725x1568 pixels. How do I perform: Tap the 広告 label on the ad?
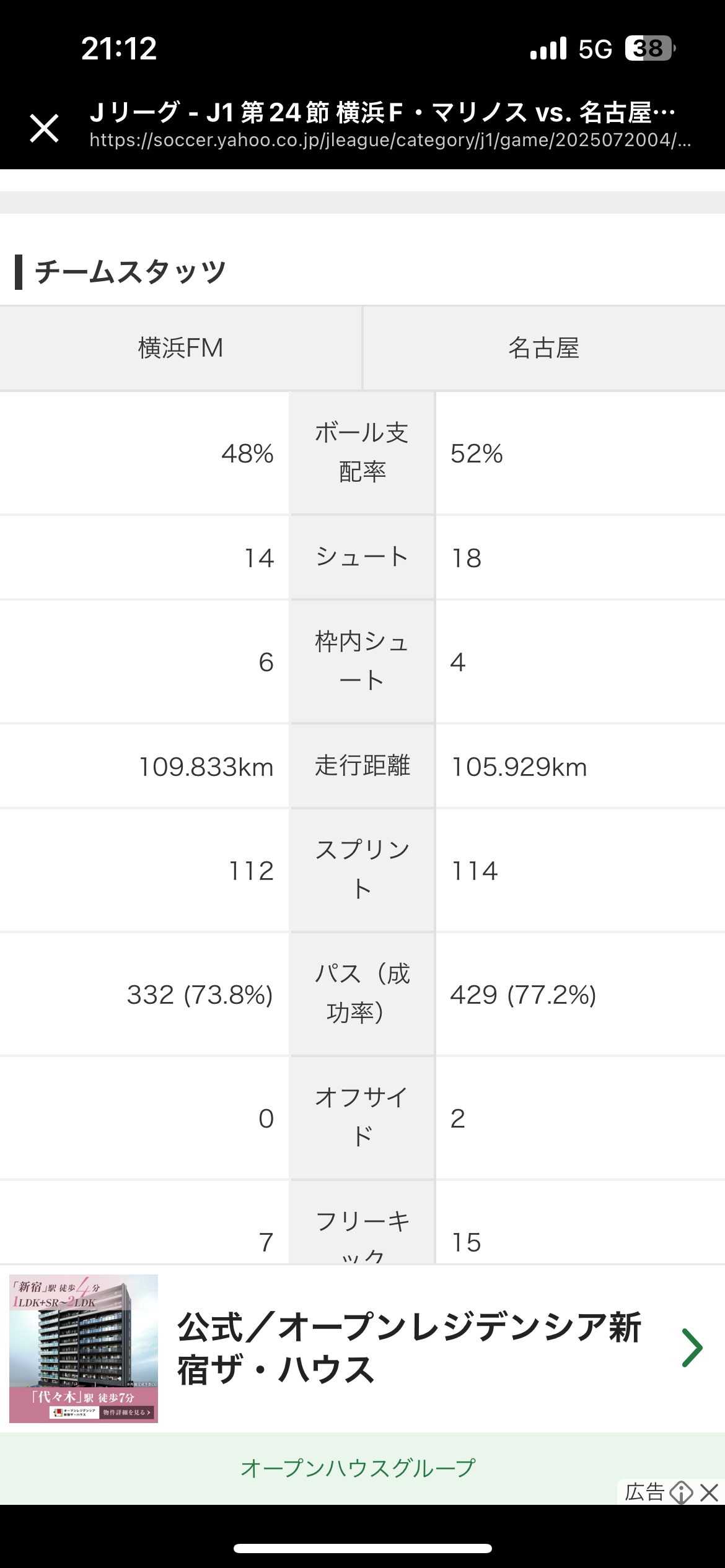click(x=644, y=1492)
